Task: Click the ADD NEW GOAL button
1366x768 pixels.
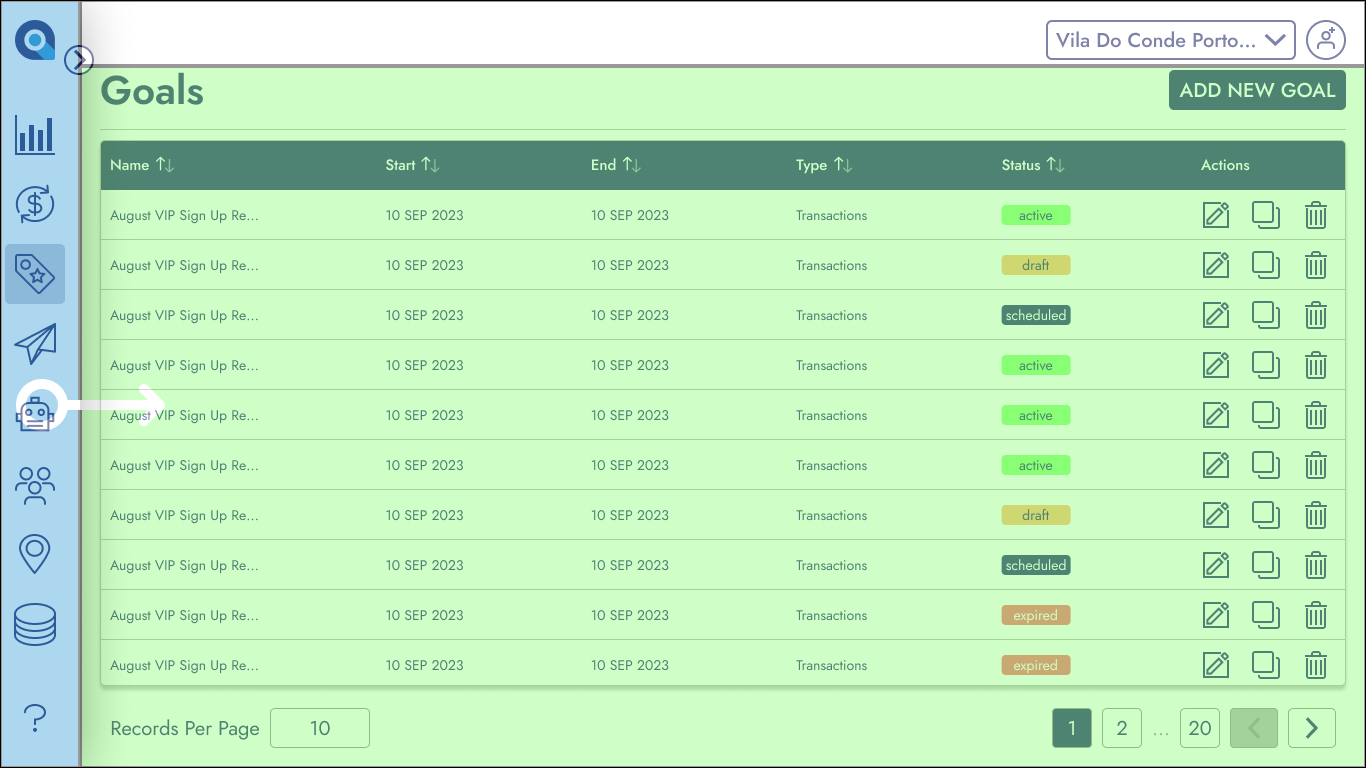Action: 1257,90
